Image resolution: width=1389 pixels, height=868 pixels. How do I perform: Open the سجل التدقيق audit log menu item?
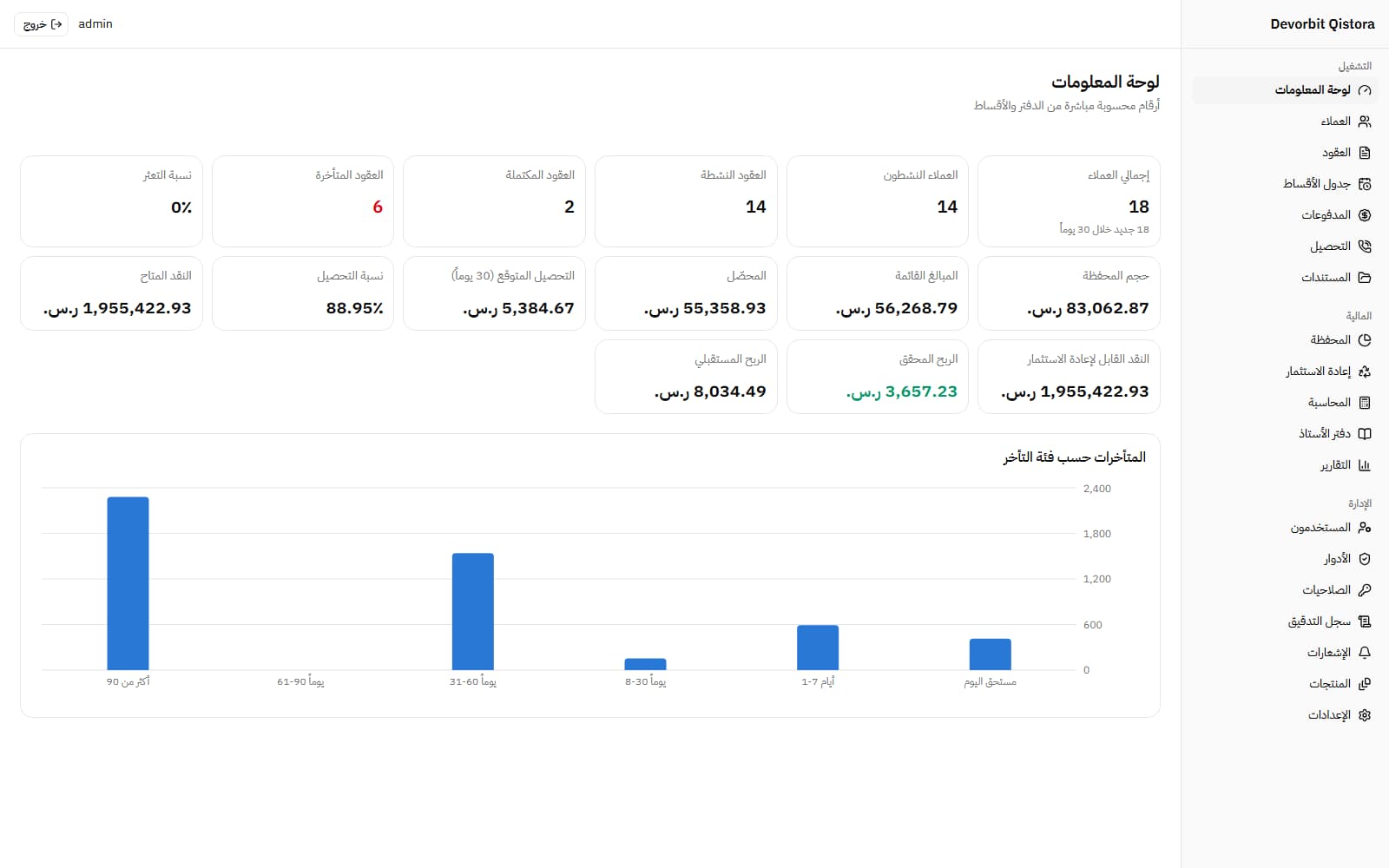click(x=1285, y=621)
